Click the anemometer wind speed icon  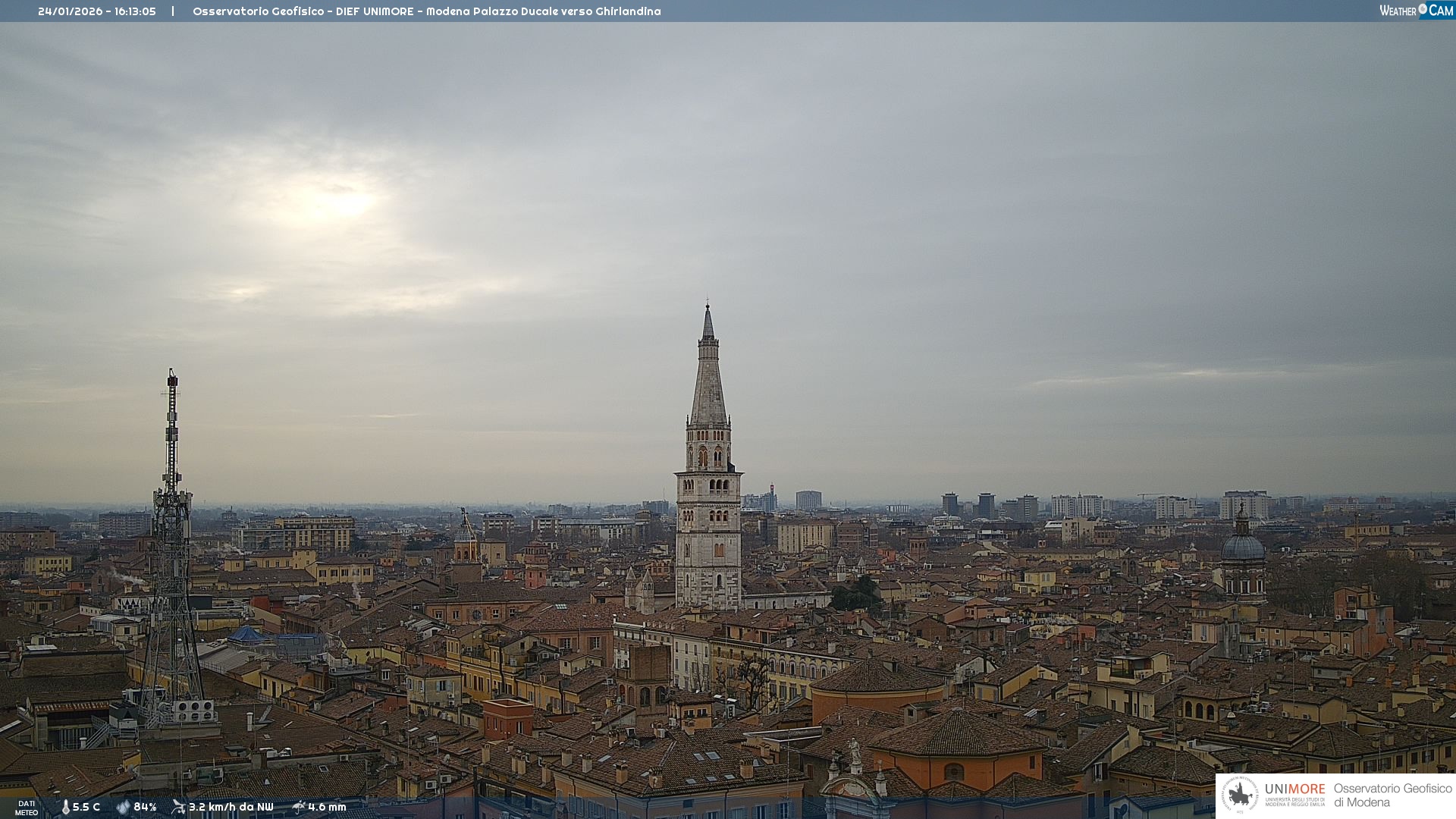(178, 807)
